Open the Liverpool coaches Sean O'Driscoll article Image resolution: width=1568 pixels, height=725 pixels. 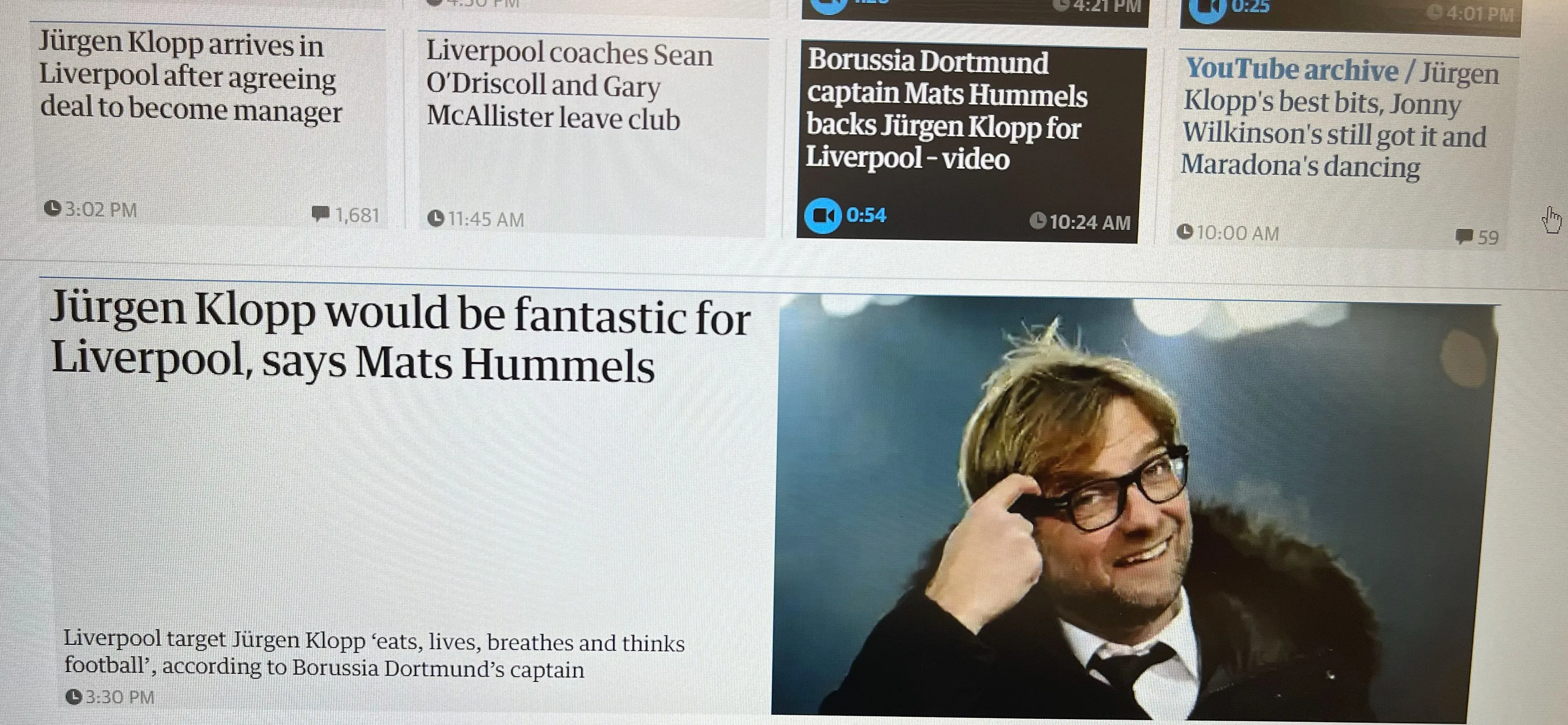coord(568,86)
